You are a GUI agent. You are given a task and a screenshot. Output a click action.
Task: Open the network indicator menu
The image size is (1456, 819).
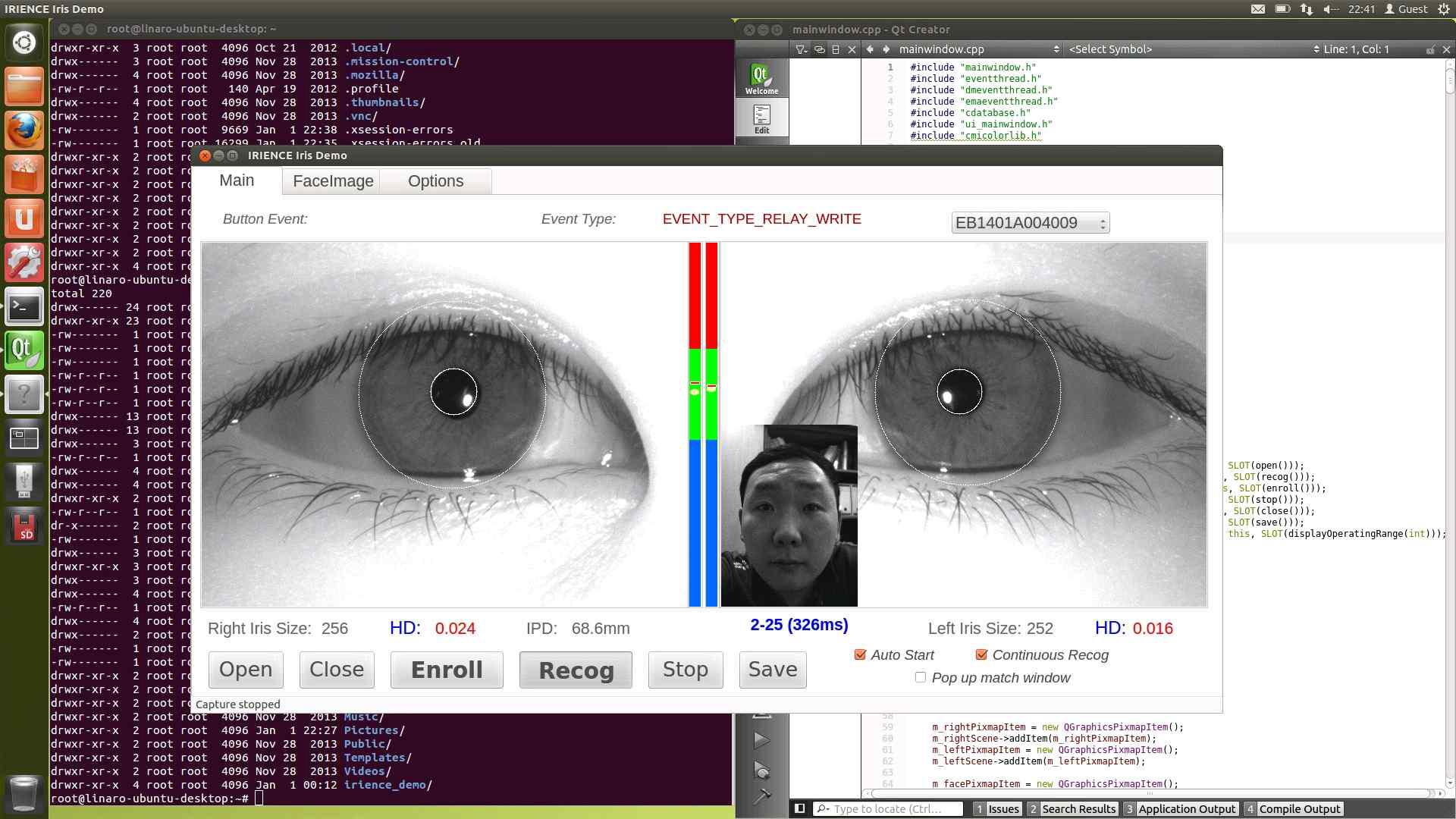tap(1306, 9)
